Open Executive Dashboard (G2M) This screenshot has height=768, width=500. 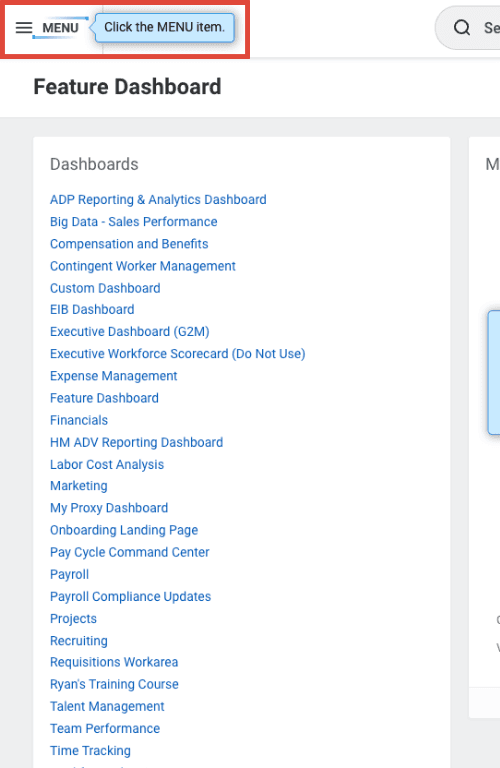[130, 332]
